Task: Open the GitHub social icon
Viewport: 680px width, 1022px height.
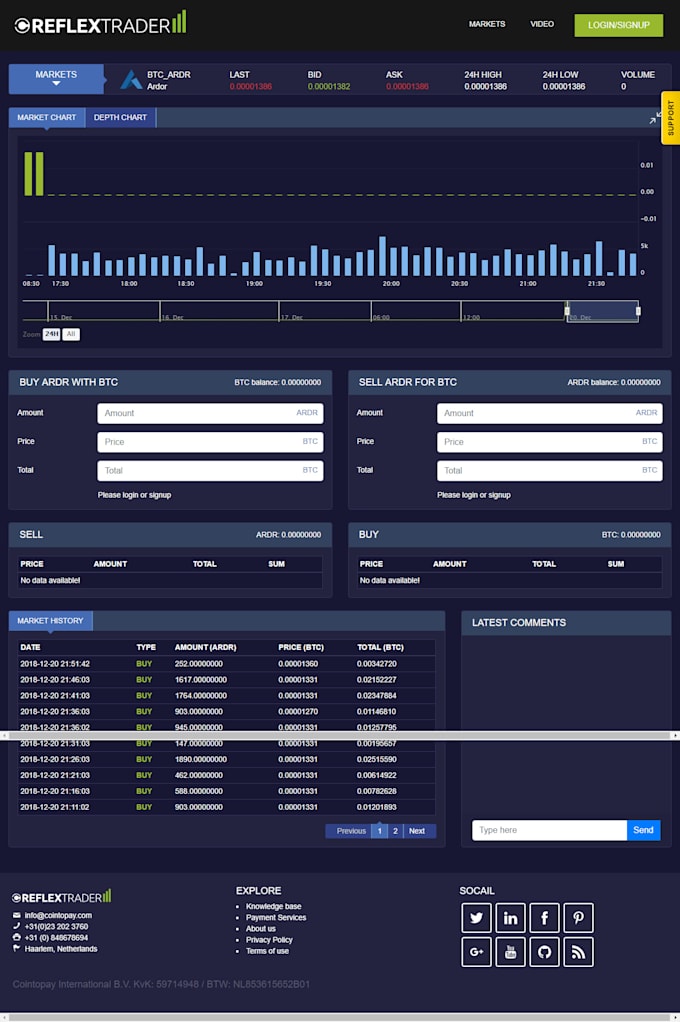Action: point(544,952)
